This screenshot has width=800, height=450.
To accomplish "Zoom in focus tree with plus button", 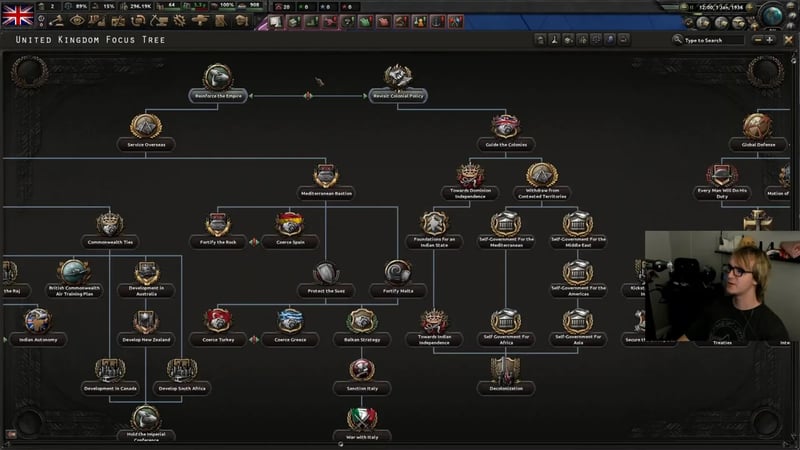I will pyautogui.click(x=769, y=40).
